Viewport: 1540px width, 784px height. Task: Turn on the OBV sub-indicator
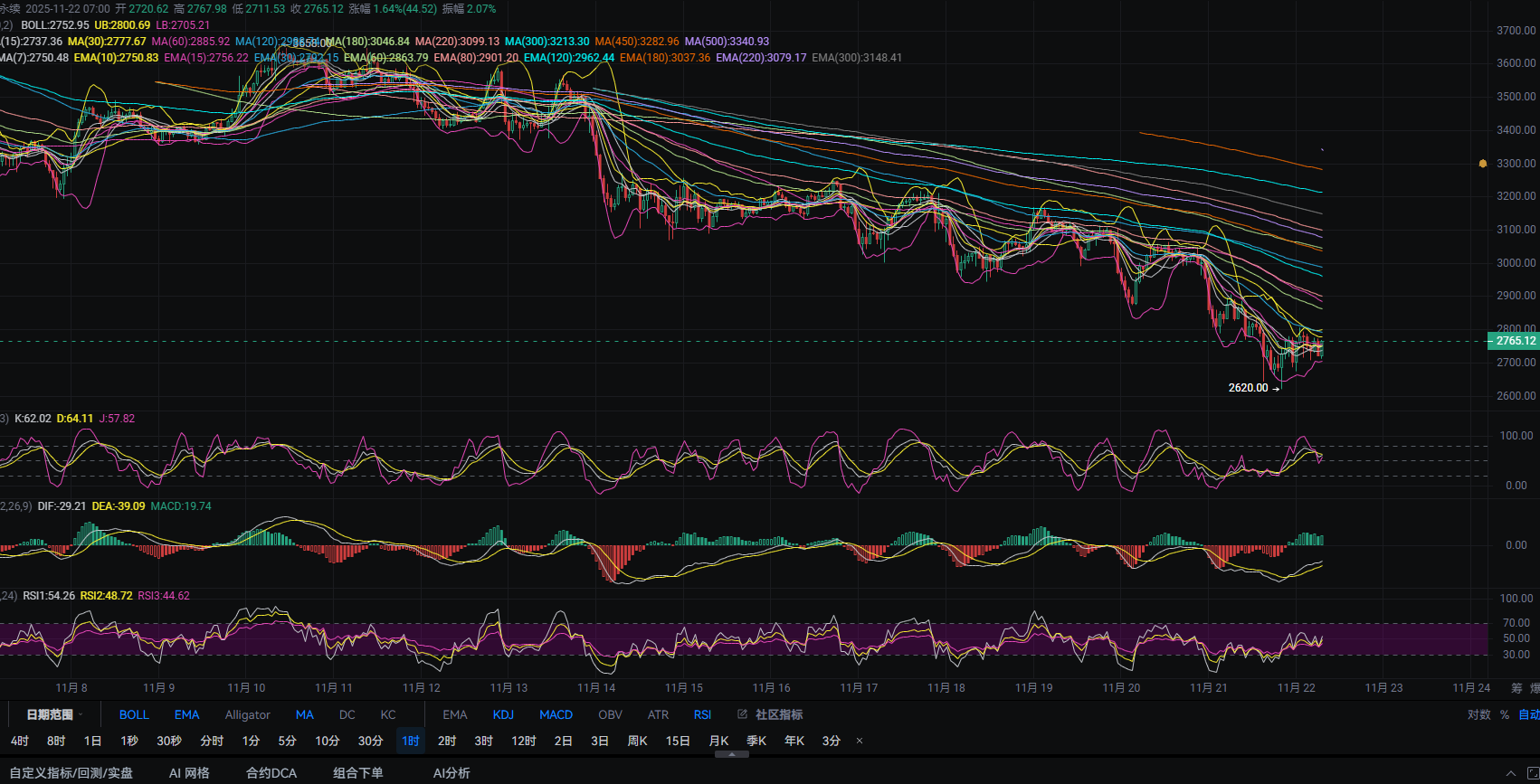click(x=610, y=714)
